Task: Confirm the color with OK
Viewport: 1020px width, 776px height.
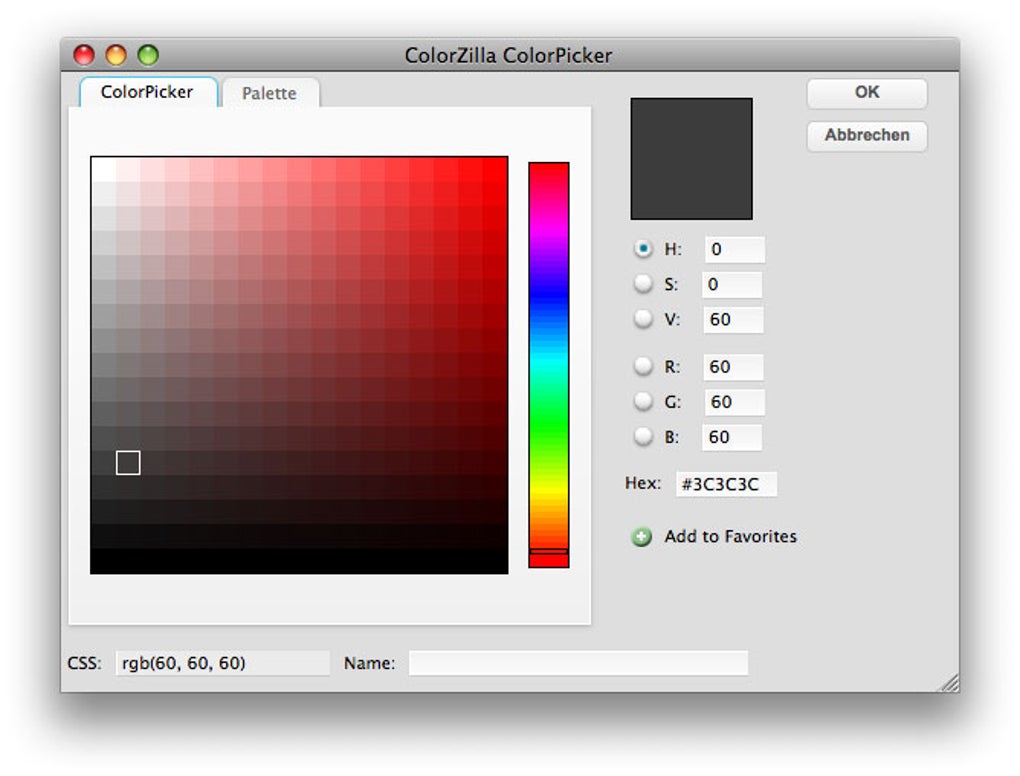Action: (x=865, y=93)
